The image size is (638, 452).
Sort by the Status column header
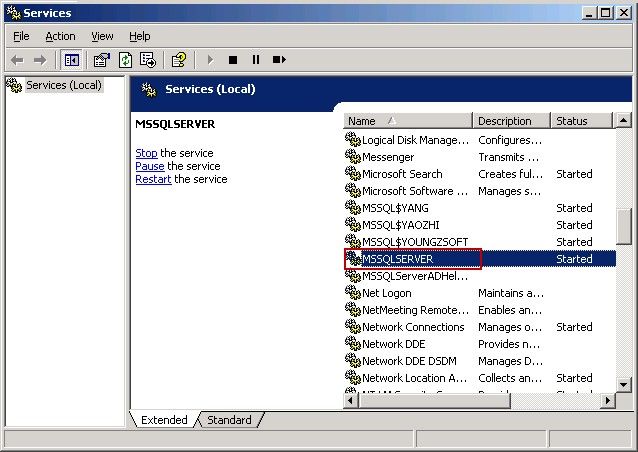pyautogui.click(x=581, y=121)
